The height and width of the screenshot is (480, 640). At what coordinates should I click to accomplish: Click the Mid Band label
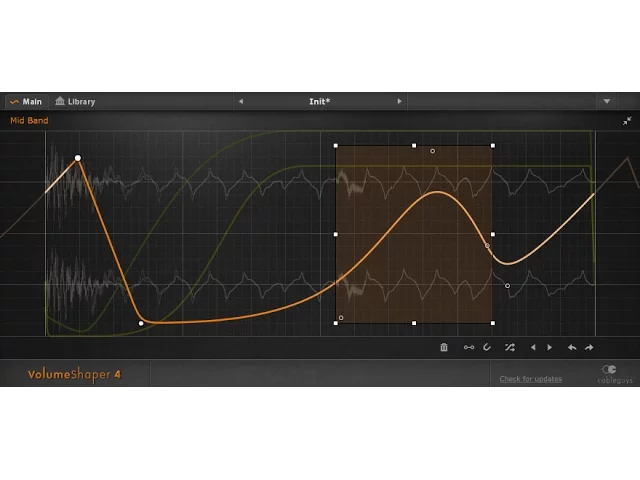click(x=29, y=120)
